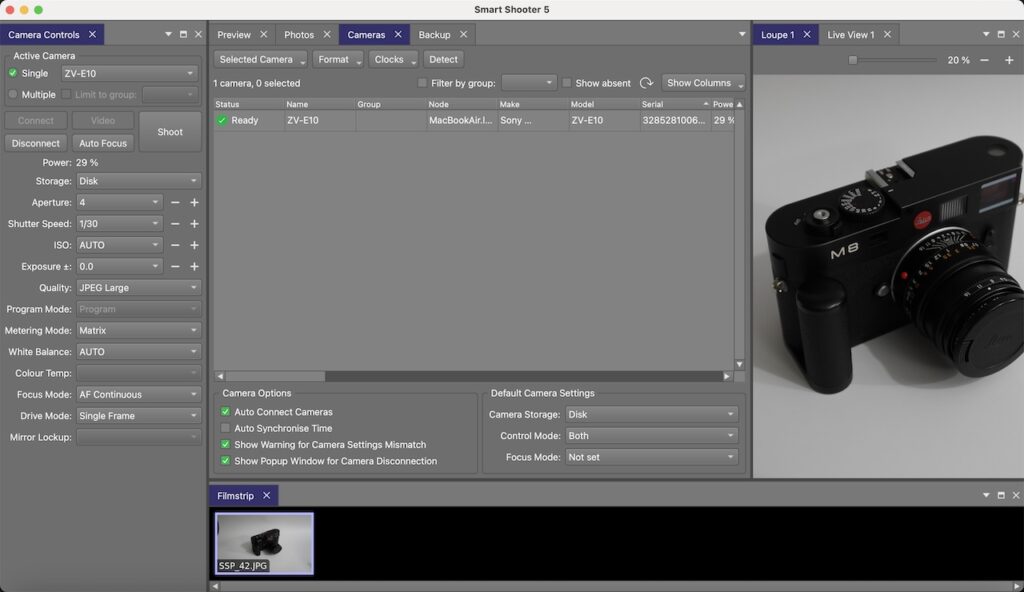This screenshot has width=1024, height=592.
Task: Open the active camera ZV-E10 dropdown
Action: [129, 74]
